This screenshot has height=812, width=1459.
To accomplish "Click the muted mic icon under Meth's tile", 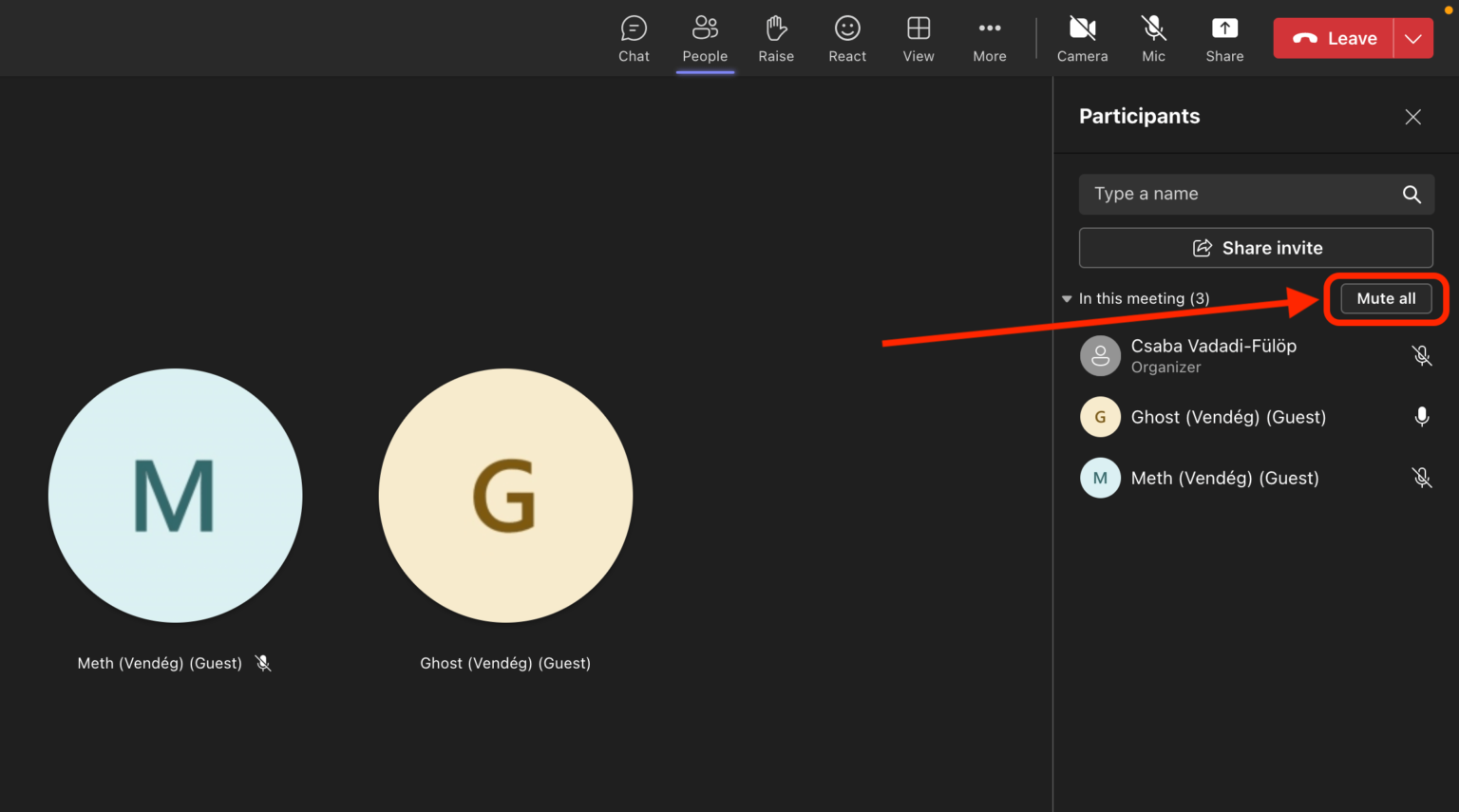I will (x=263, y=663).
